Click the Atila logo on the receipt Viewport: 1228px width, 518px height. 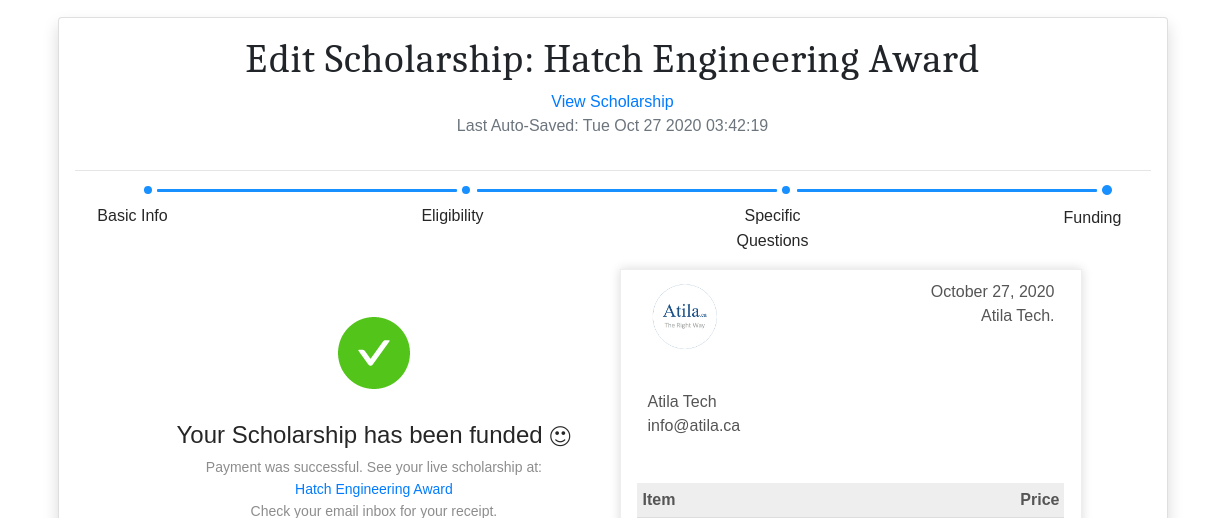[x=685, y=316]
